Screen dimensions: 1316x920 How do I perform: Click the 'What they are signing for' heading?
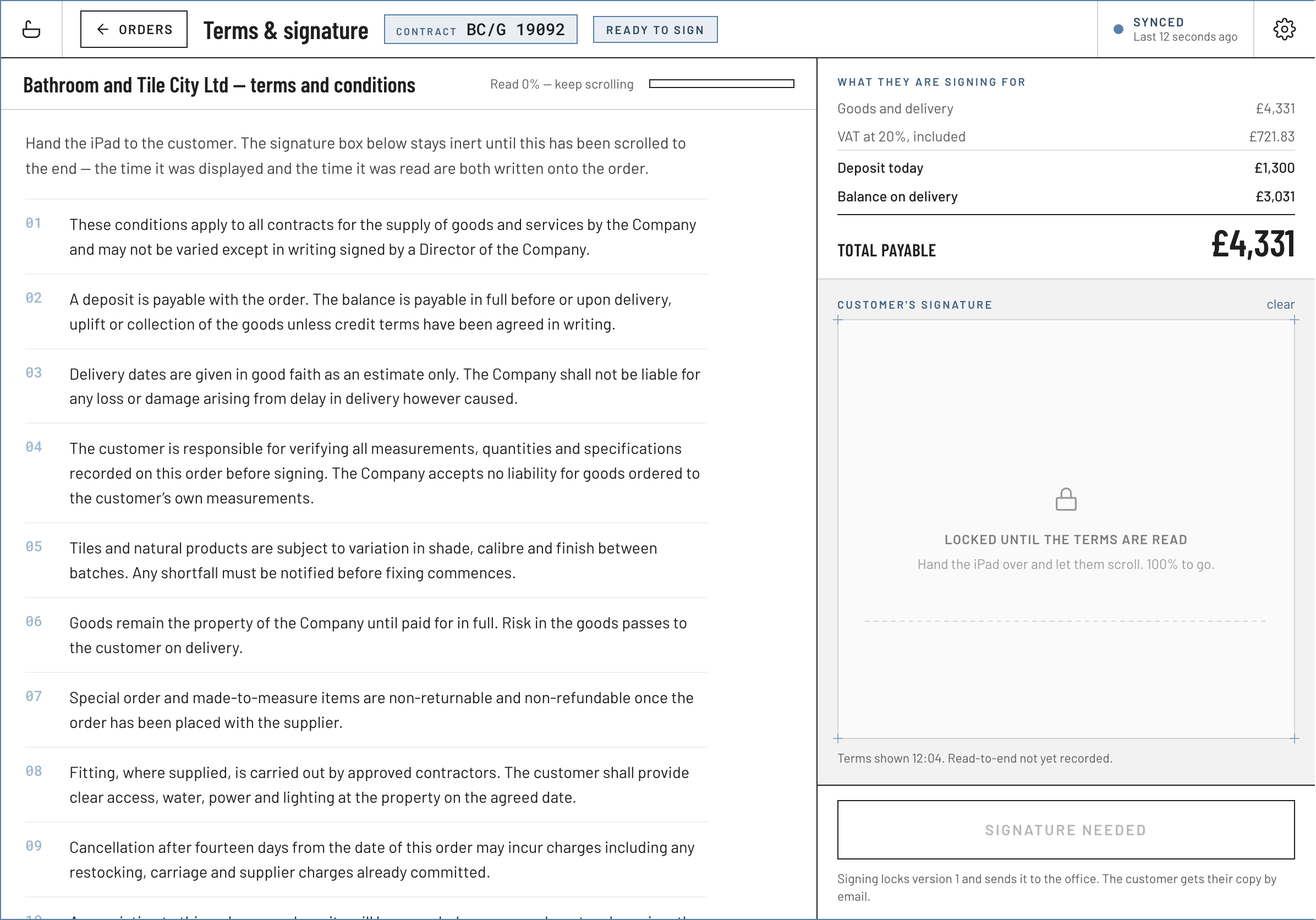pos(931,82)
